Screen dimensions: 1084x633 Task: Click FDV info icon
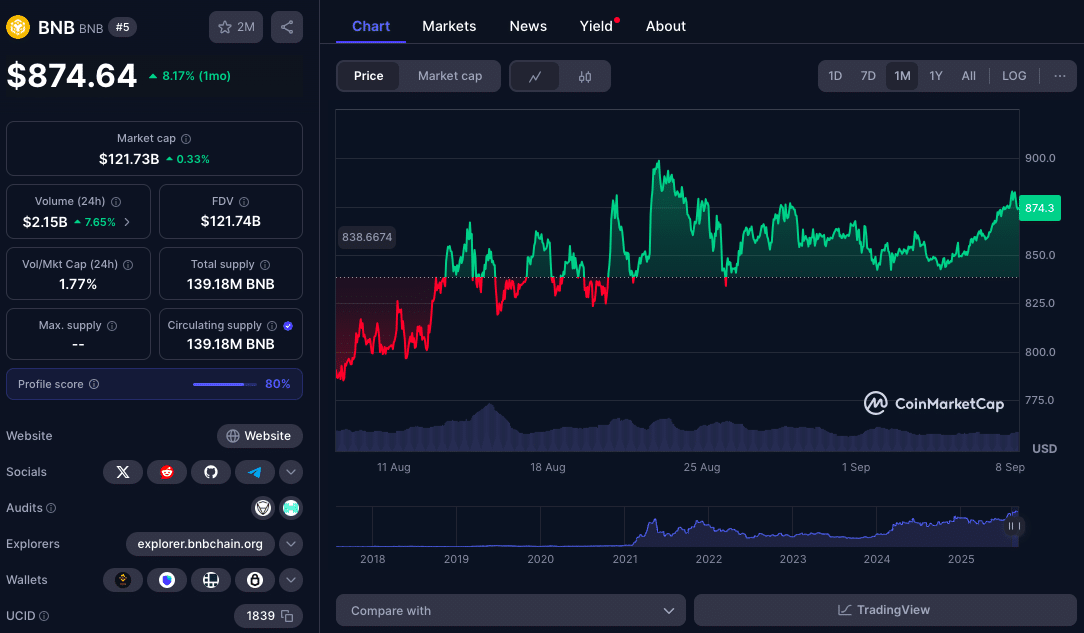(244, 202)
